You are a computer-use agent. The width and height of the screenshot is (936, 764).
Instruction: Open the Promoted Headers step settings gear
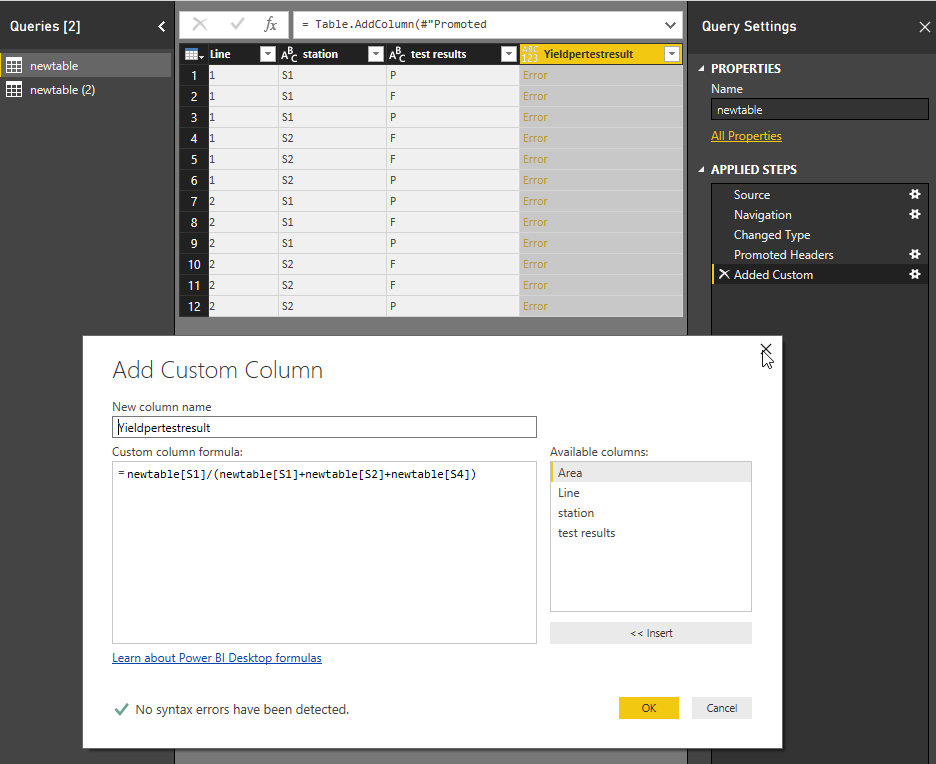[x=915, y=254]
